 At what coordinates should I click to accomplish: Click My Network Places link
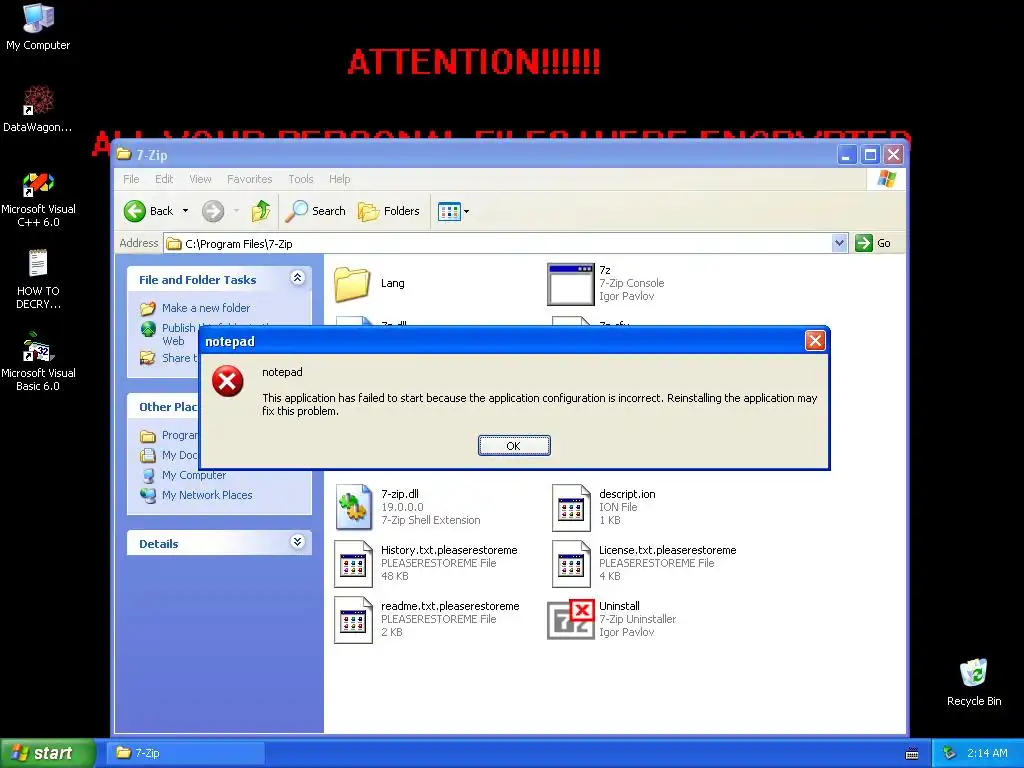(207, 495)
